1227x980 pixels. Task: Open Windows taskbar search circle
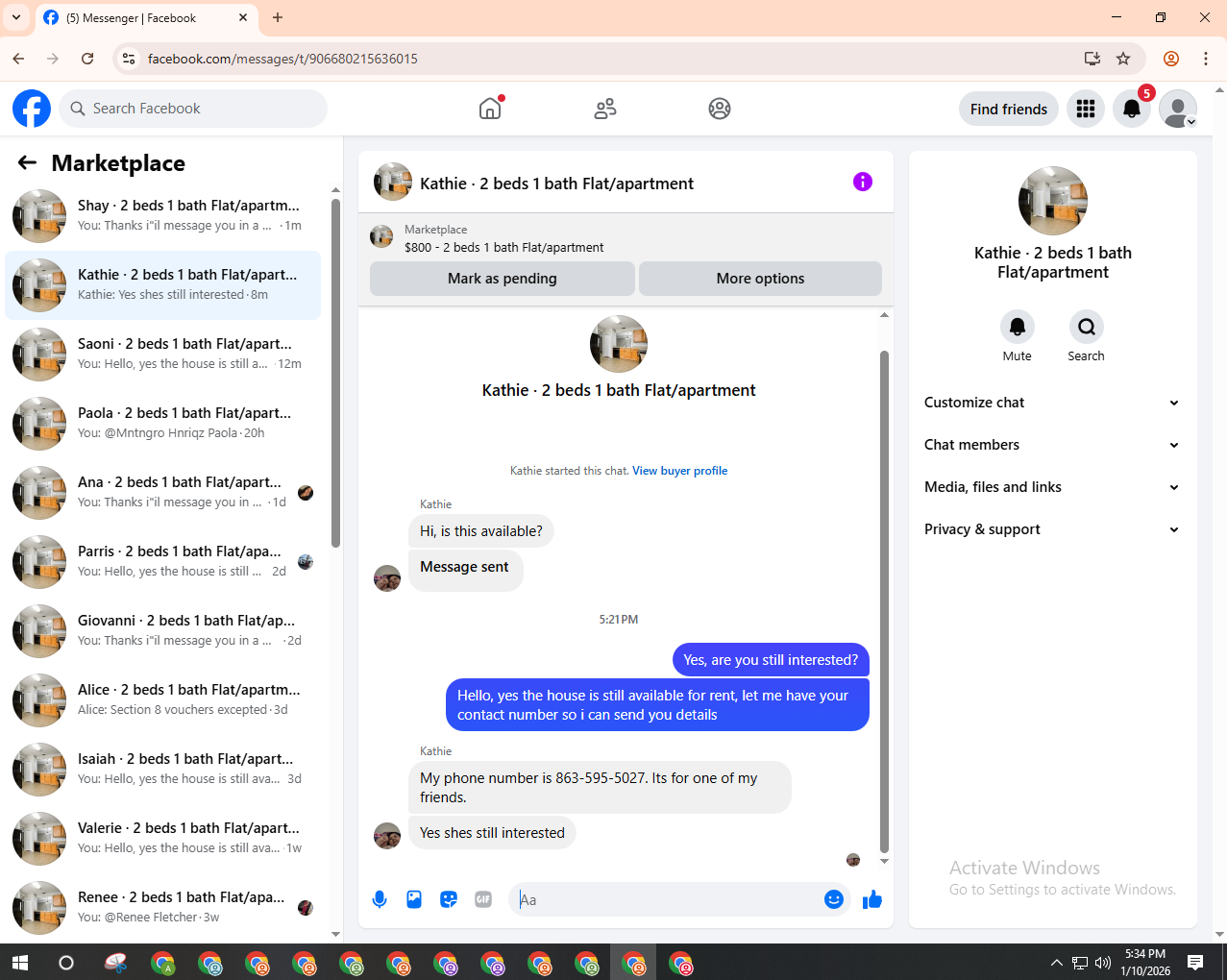[66, 963]
